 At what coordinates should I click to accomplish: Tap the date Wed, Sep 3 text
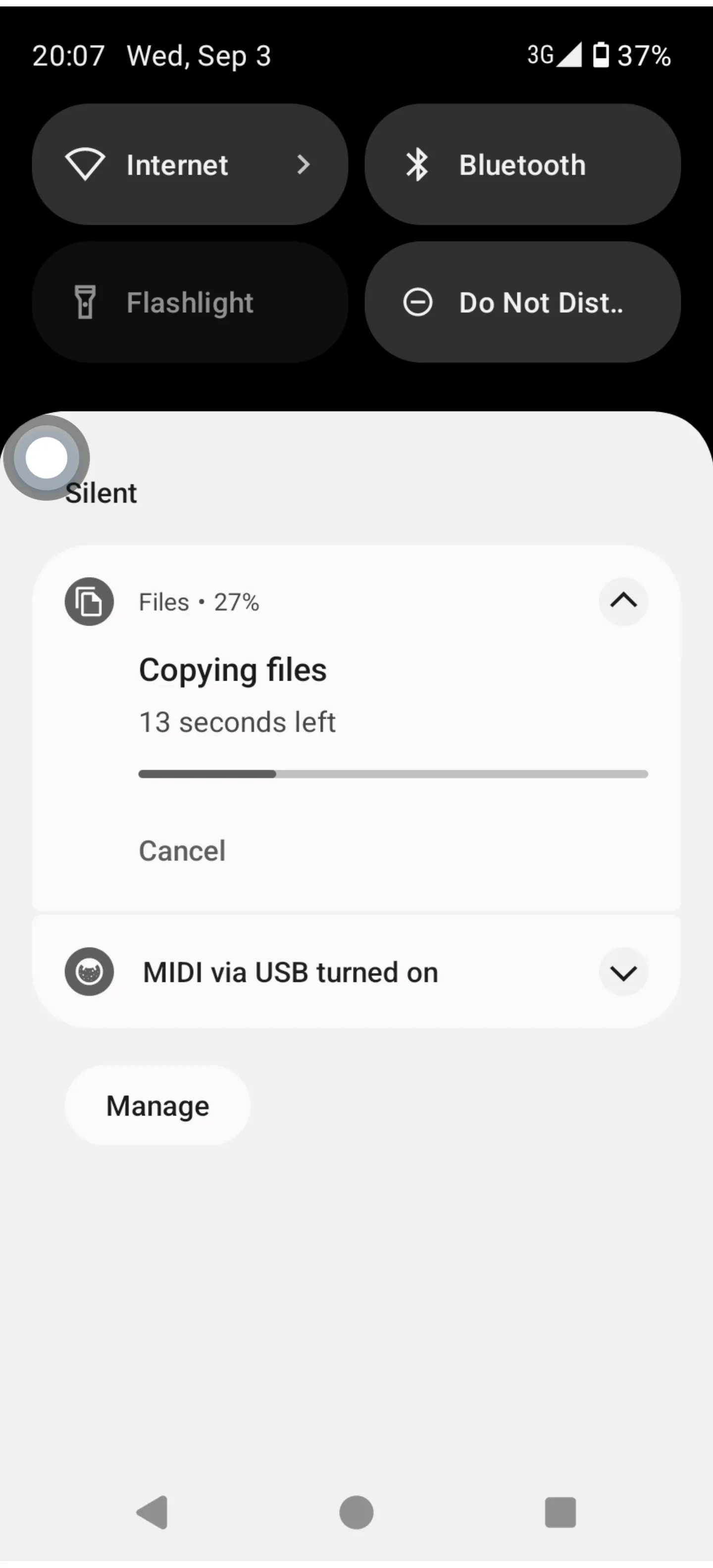[x=199, y=56]
